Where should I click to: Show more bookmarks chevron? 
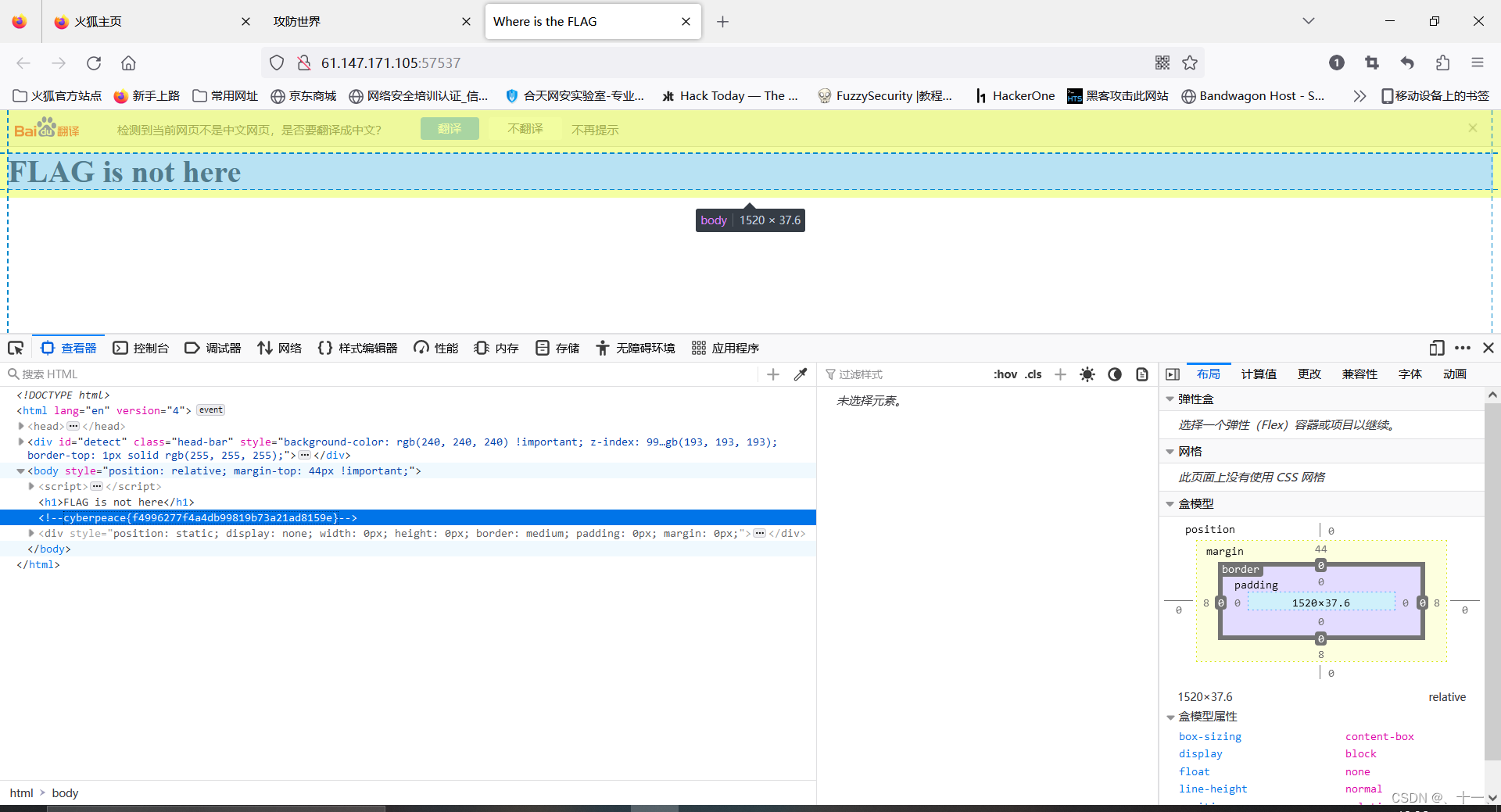point(1359,95)
